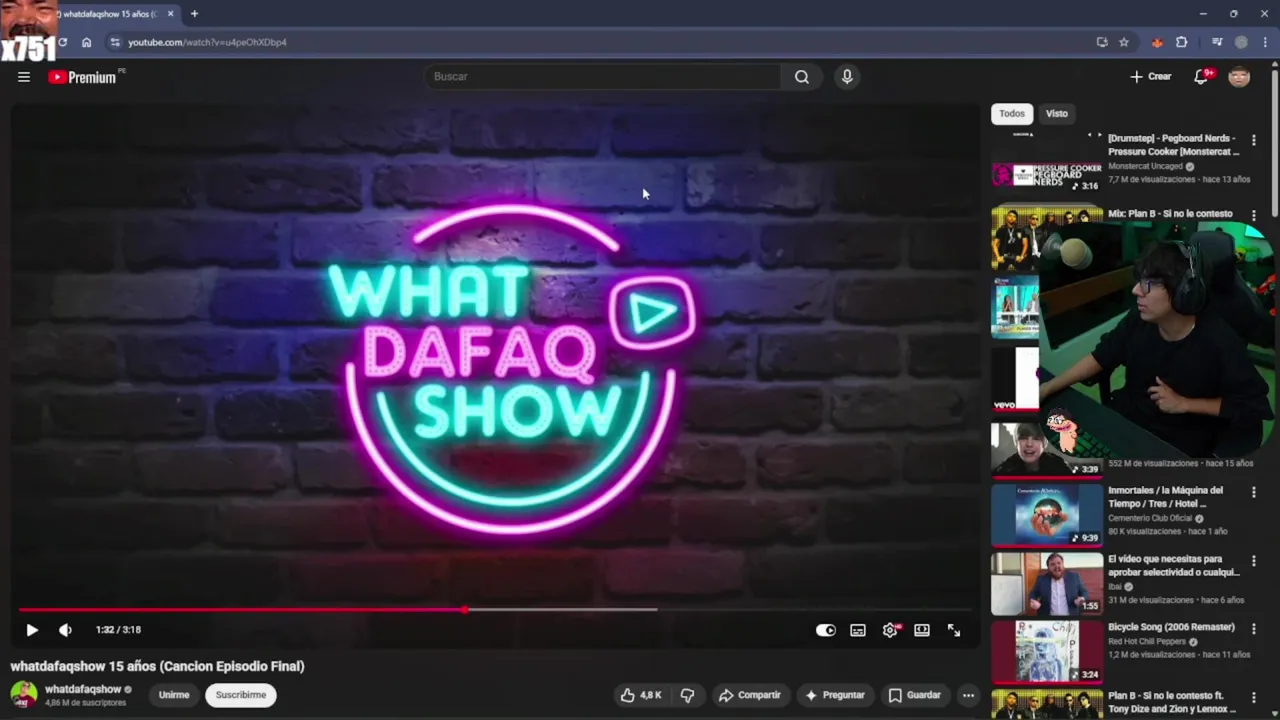Open the notifications bell
Screen dimensions: 1280x720
click(x=1202, y=77)
